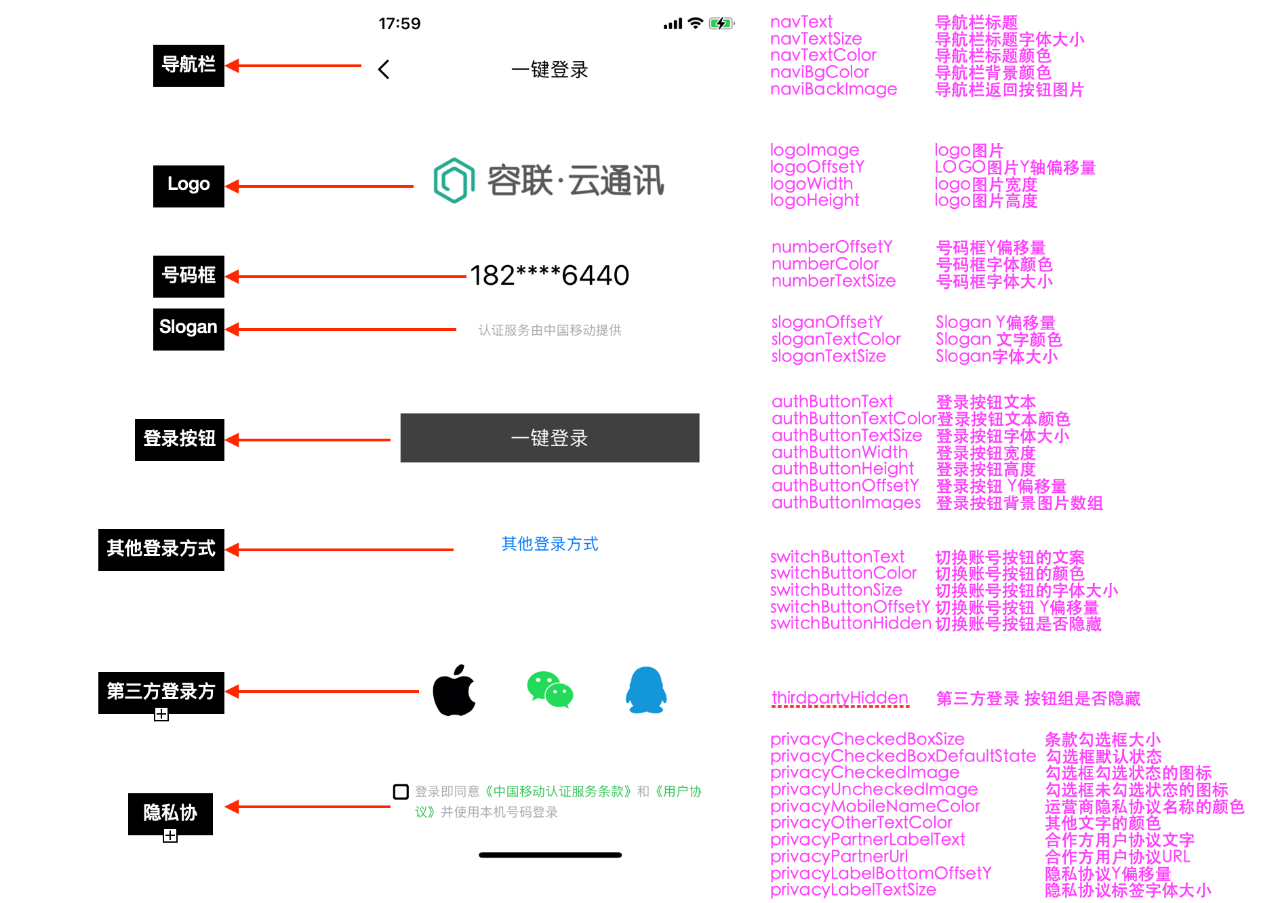Click the logoWidth parameter name

coord(812,184)
